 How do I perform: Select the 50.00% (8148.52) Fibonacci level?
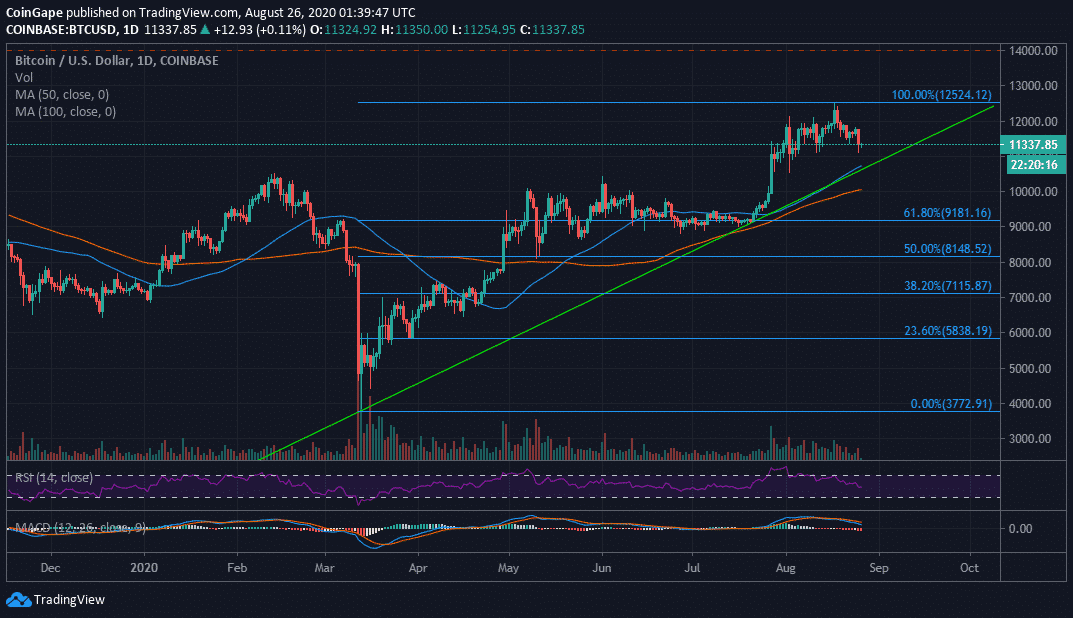pos(945,249)
